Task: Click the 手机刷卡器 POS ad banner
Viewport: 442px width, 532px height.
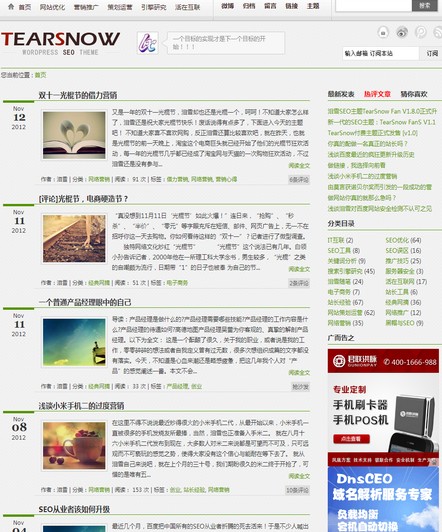Action: click(383, 407)
